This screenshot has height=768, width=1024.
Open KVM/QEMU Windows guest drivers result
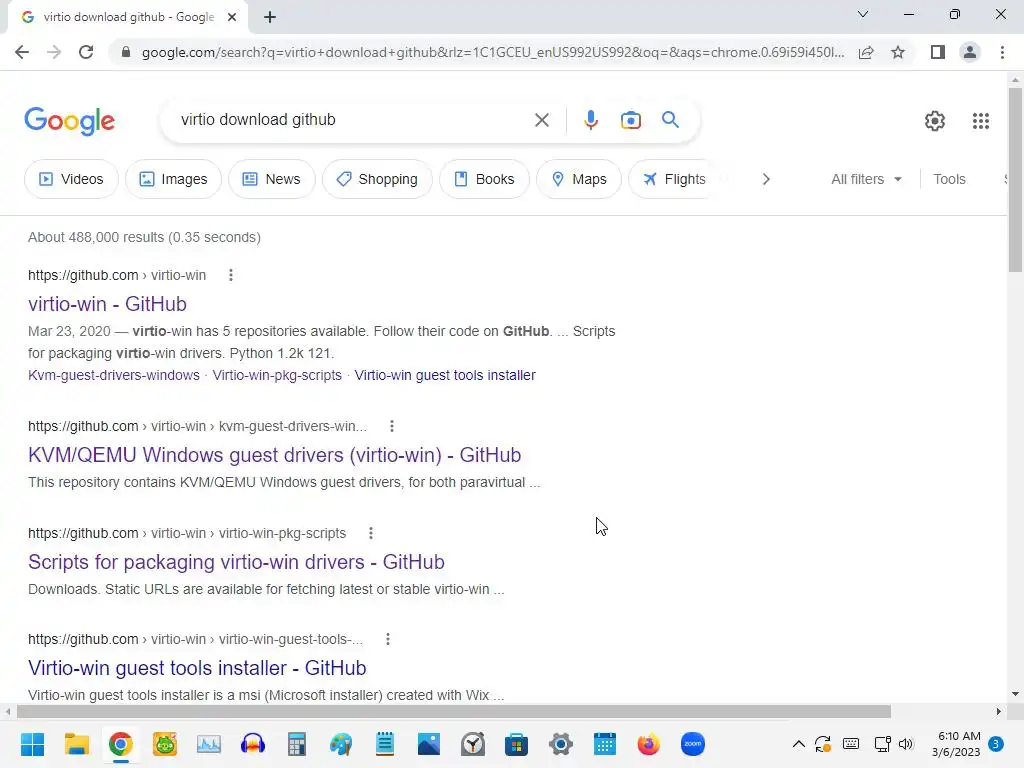coord(274,455)
